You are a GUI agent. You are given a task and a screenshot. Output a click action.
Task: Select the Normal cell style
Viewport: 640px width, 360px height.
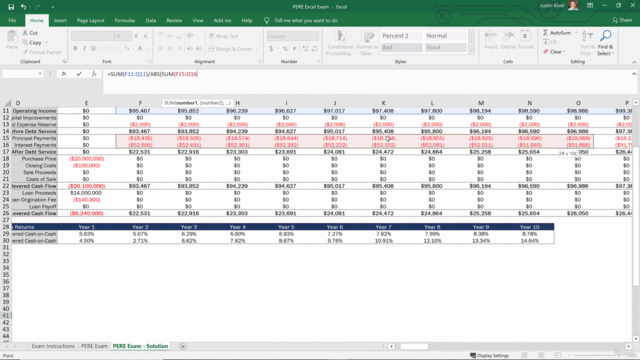click(x=445, y=36)
